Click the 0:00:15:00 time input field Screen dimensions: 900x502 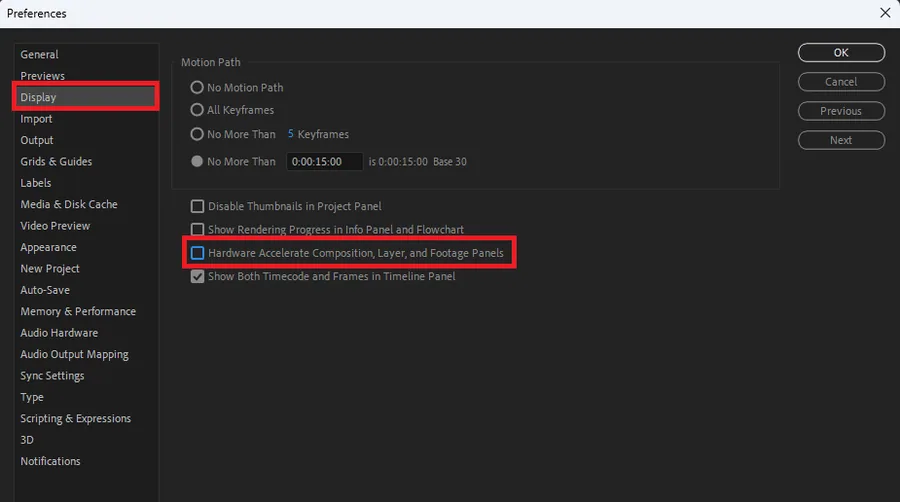point(324,162)
